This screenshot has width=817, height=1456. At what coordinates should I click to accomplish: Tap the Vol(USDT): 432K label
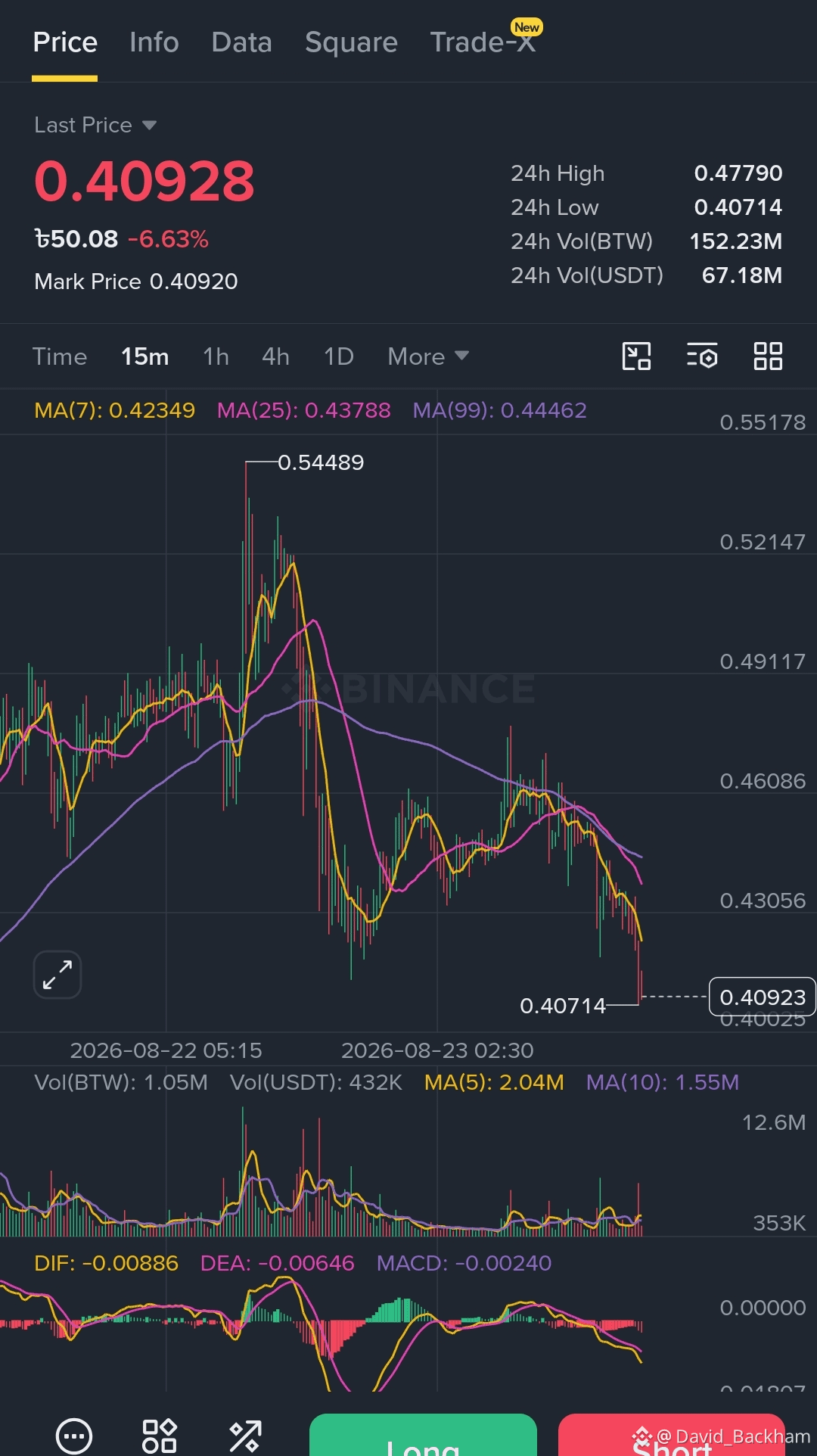tap(316, 1082)
